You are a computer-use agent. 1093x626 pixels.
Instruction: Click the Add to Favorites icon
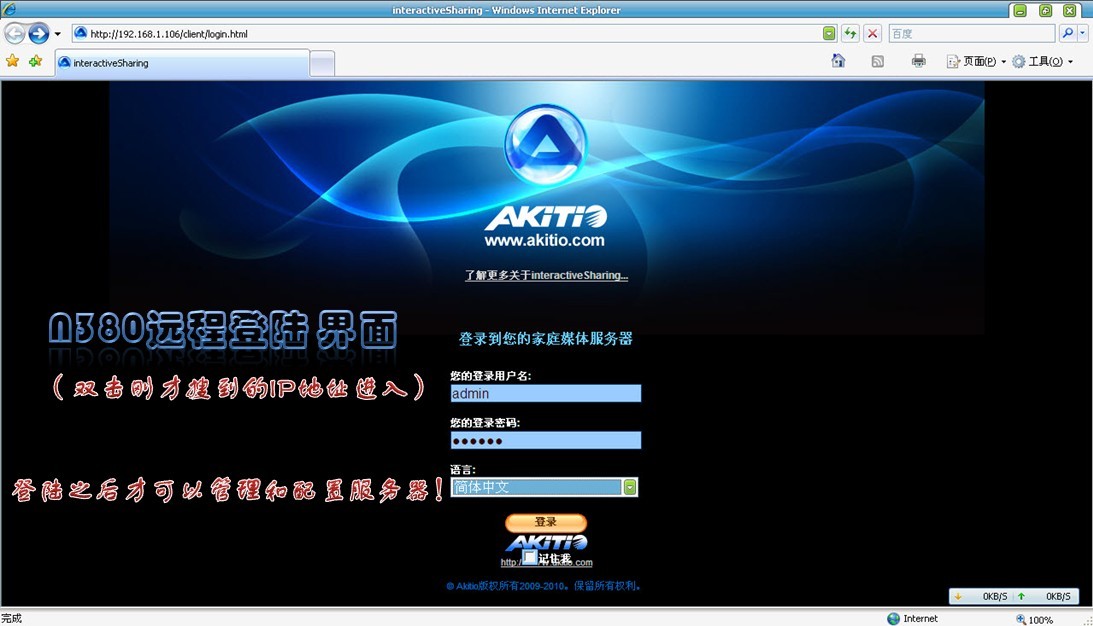coord(36,61)
